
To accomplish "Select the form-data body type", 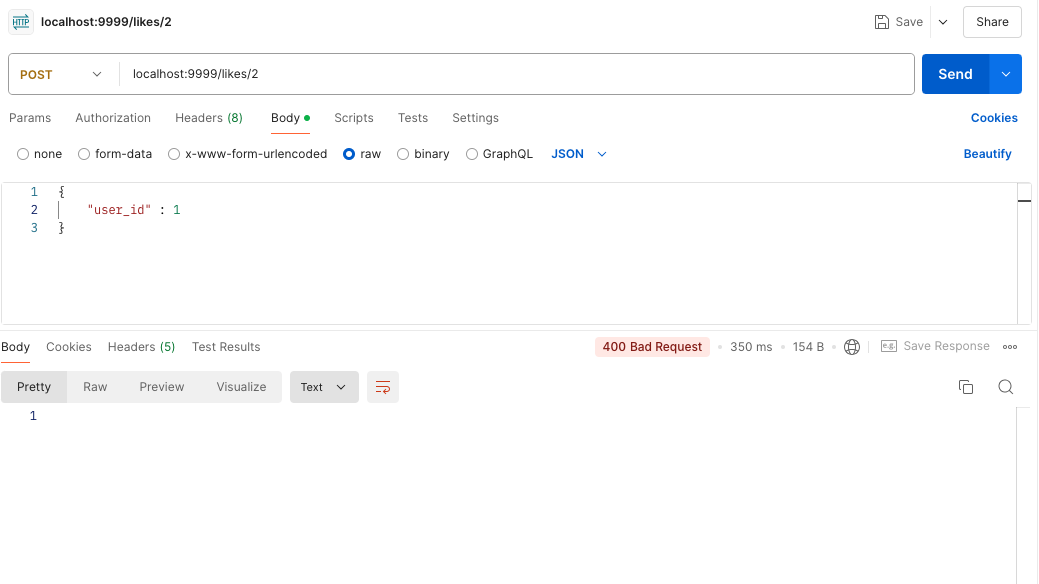I will pos(84,154).
